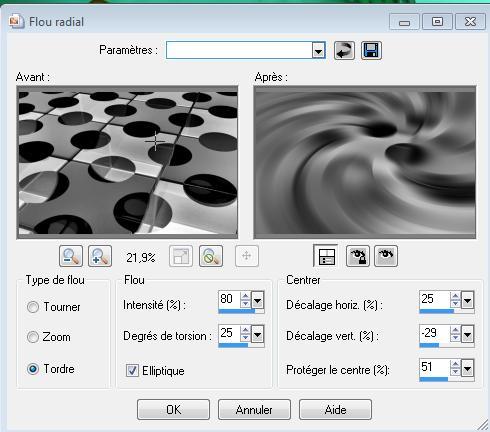Click the Degrés de torsion slider bar
Viewport: 490px width, 432px height.
click(241, 345)
